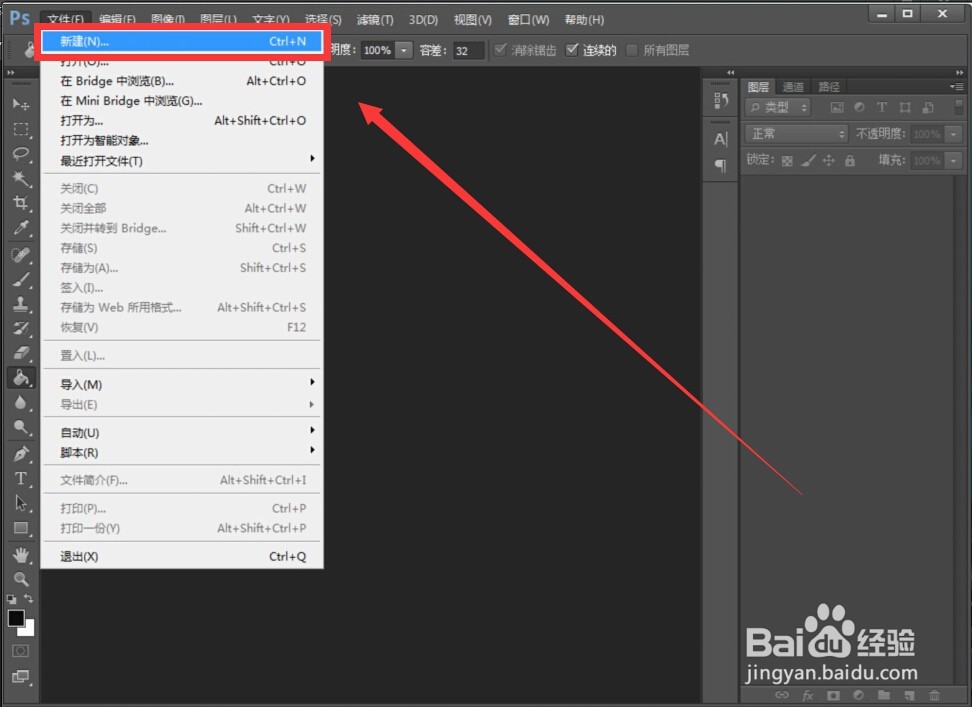
Task: Toggle the anti-alias checkbox
Action: tap(500, 50)
